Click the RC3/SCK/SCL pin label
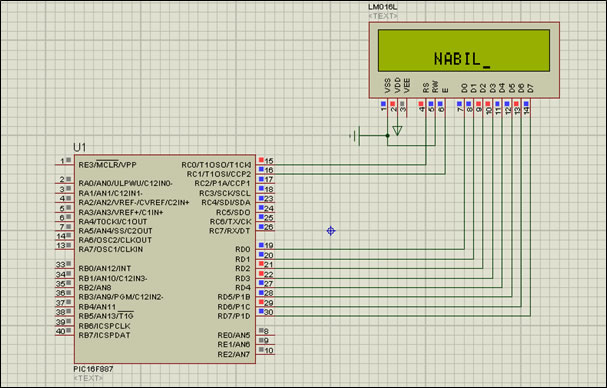The image size is (607, 388). (225, 193)
